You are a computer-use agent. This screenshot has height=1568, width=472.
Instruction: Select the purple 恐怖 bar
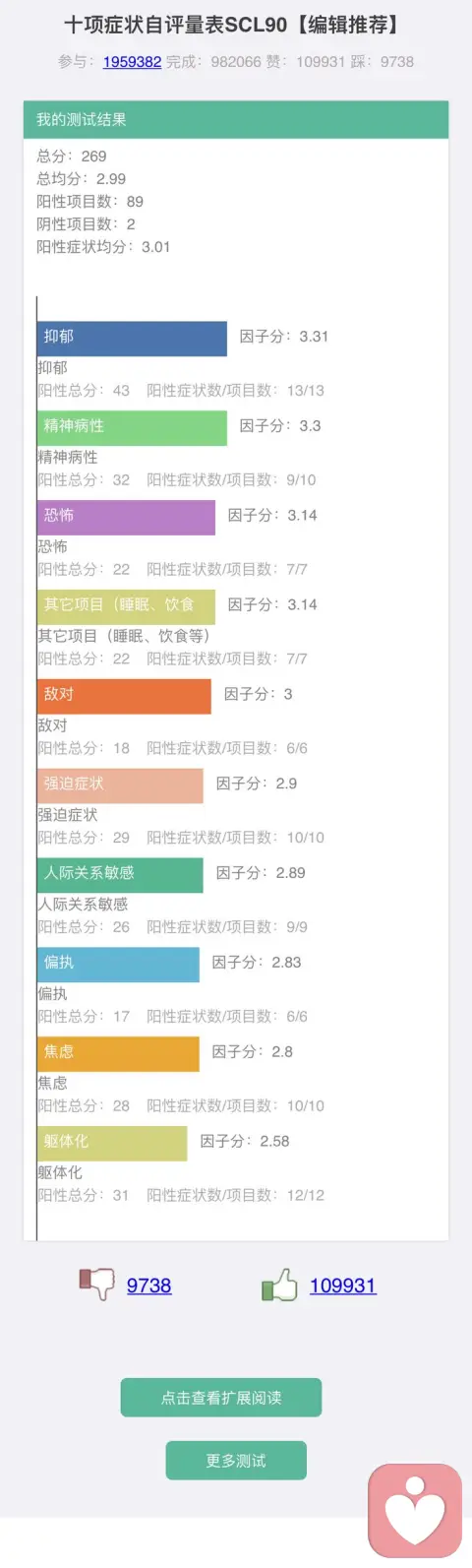126,517
